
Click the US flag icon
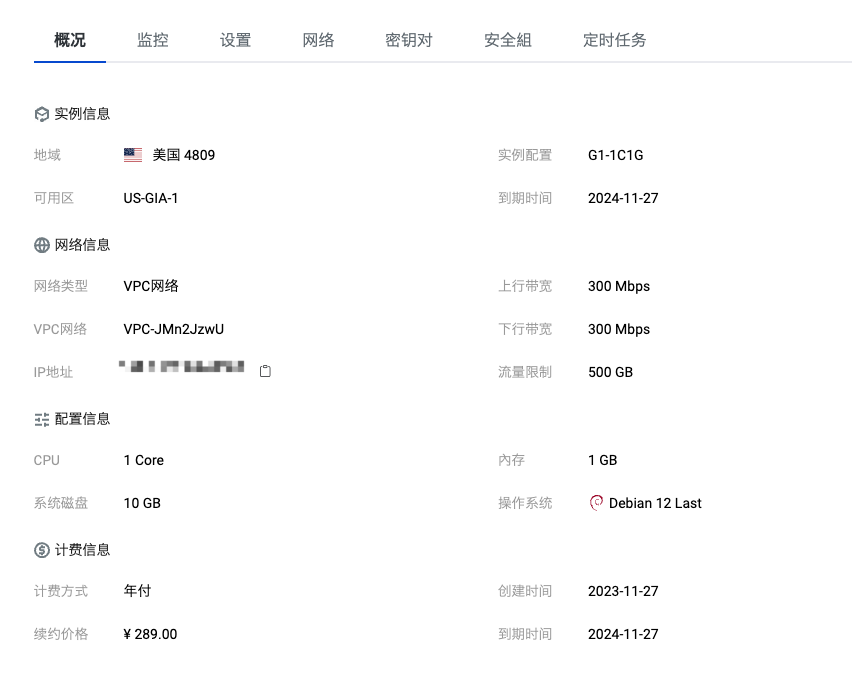[133, 155]
